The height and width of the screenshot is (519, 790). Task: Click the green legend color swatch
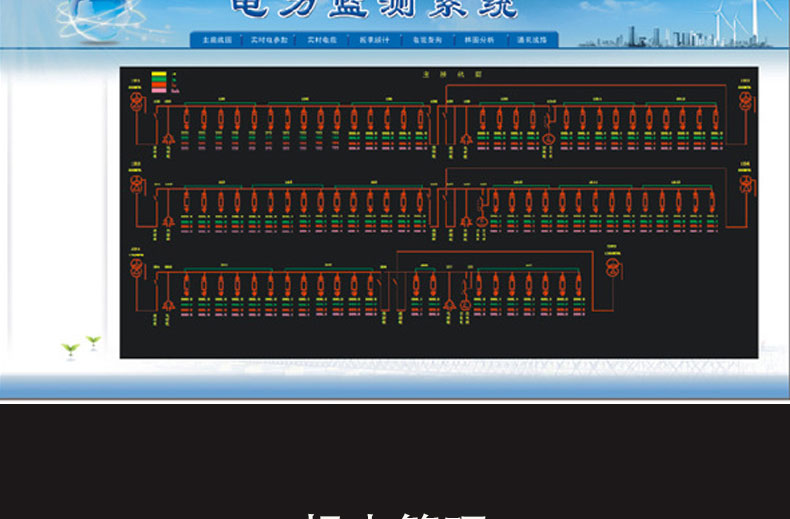pyautogui.click(x=158, y=79)
